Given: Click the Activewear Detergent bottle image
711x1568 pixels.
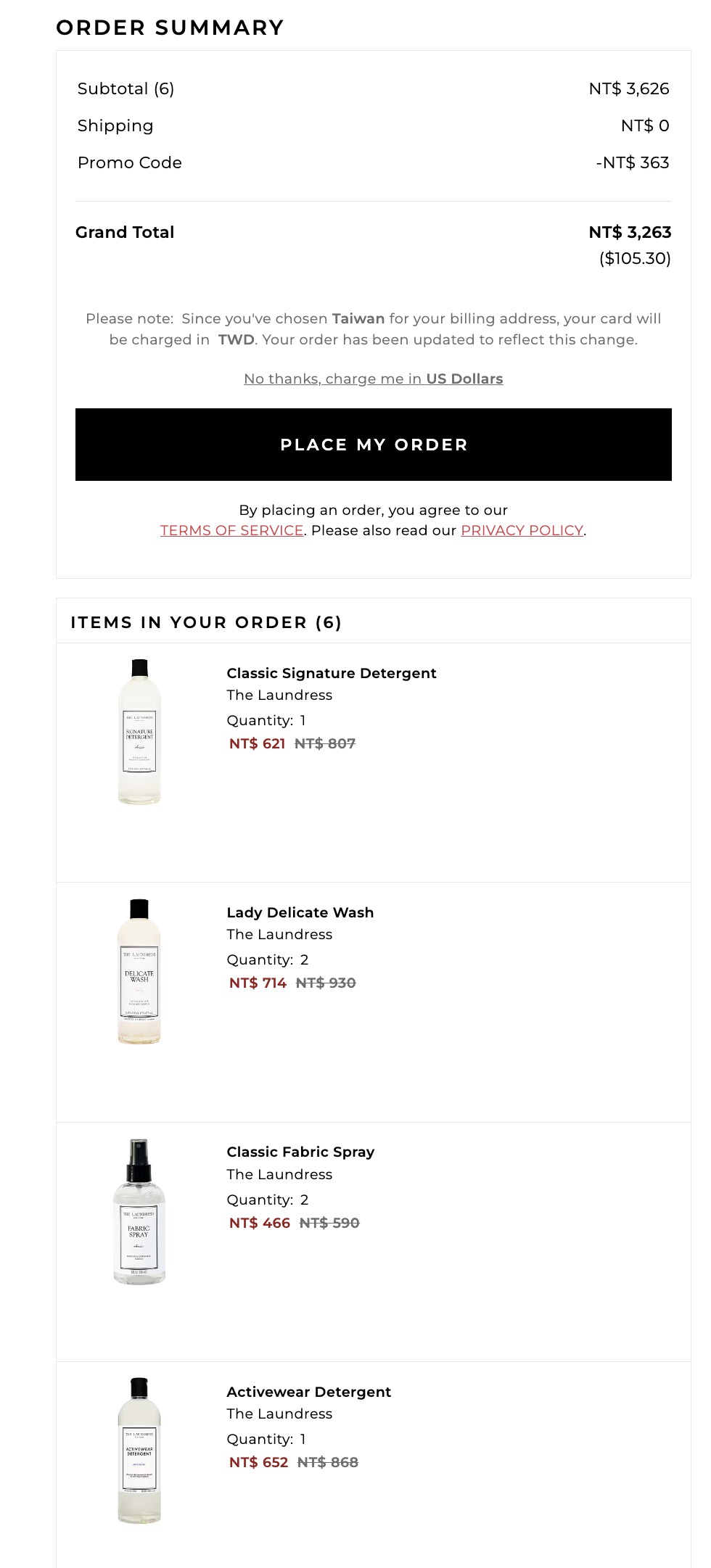Looking at the screenshot, I should [139, 1451].
